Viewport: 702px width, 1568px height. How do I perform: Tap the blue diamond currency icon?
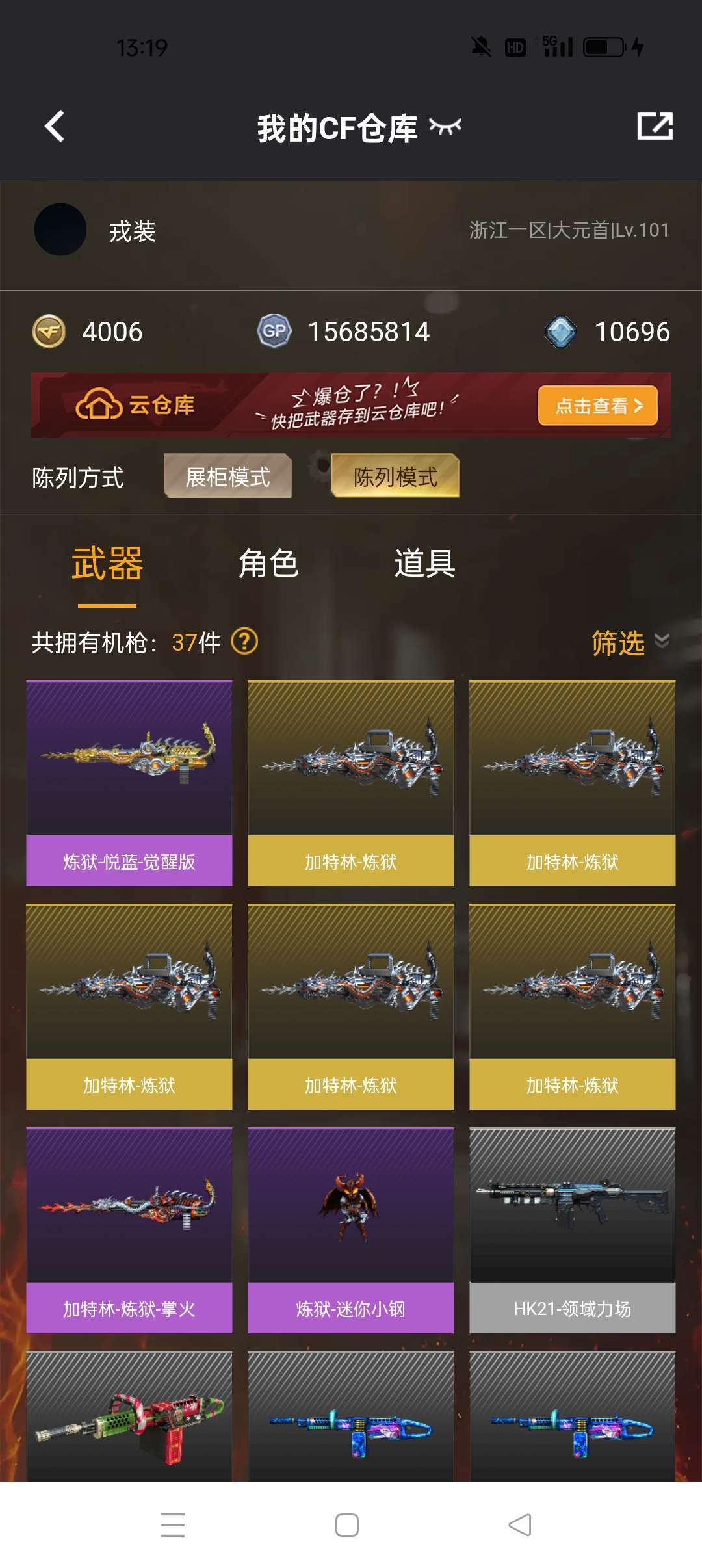tap(560, 332)
